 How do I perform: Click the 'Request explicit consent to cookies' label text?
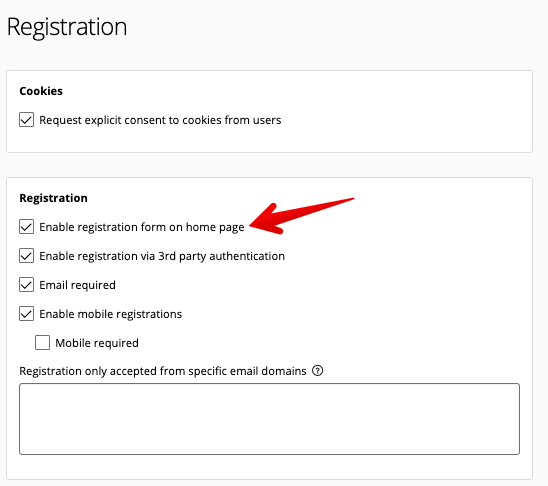(x=160, y=120)
